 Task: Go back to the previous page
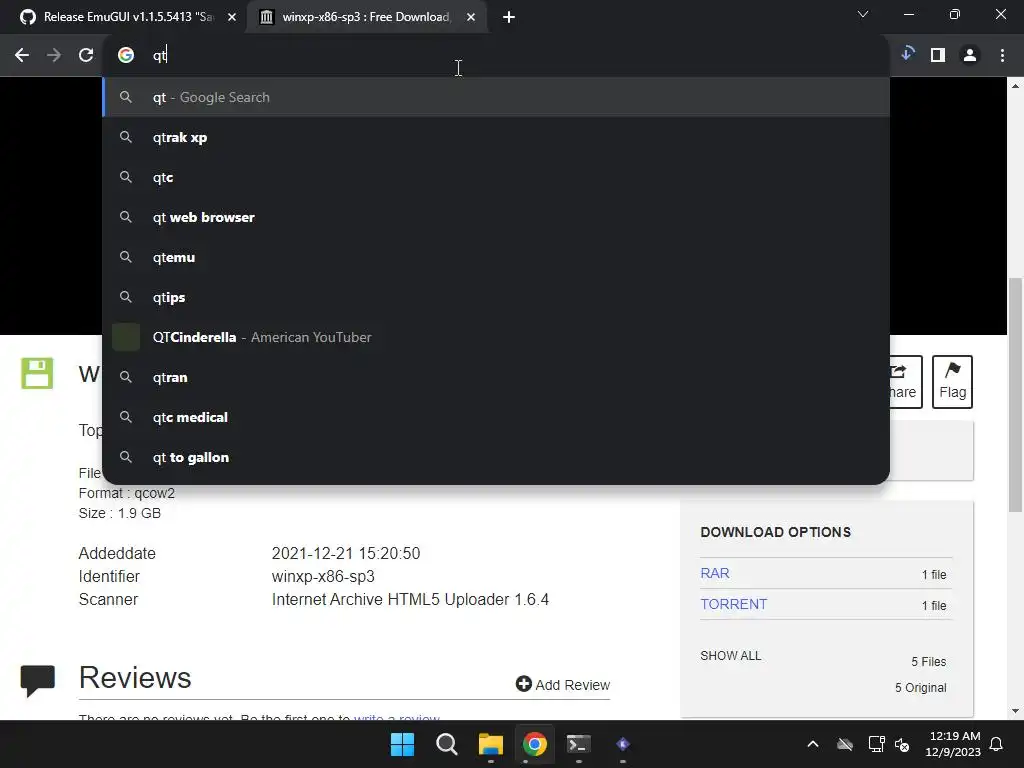[22, 56]
